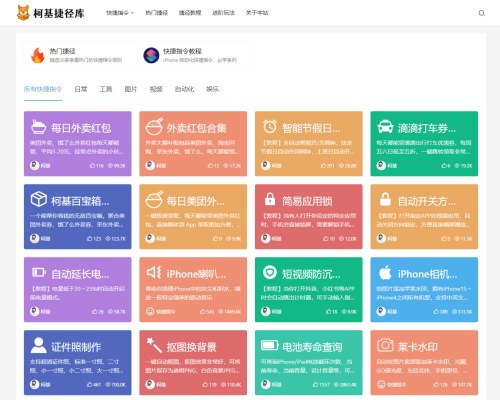Open the 外卖红包合集 shortcut title

point(197,128)
